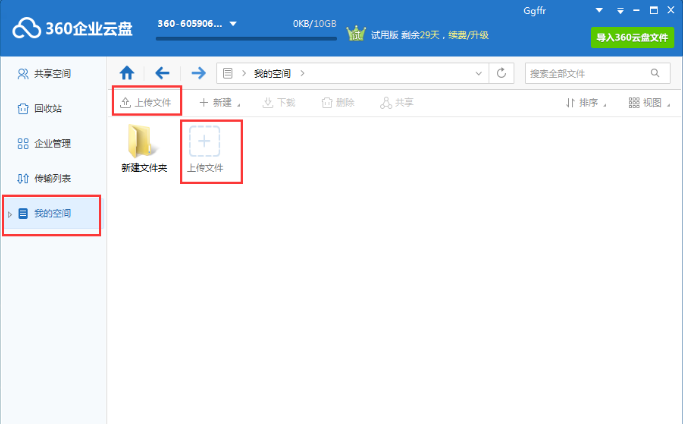This screenshot has height=424, width=683.
Task: Open the 360-605906 account dropdown arrow
Action: click(233, 24)
